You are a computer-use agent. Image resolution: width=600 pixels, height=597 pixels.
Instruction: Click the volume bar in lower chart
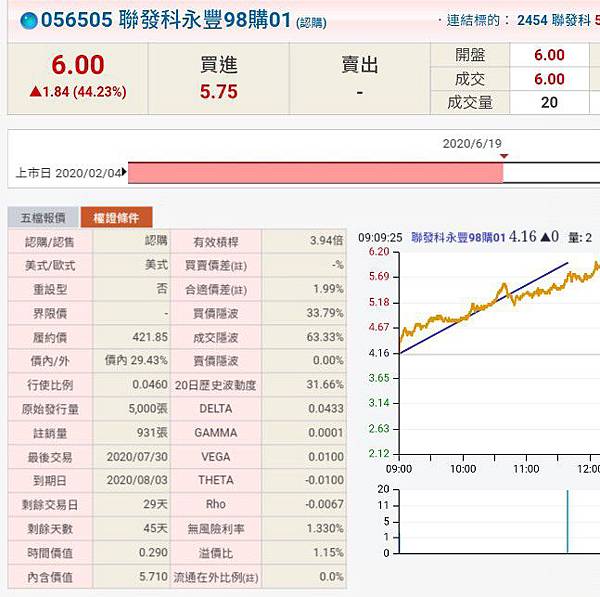(x=567, y=522)
